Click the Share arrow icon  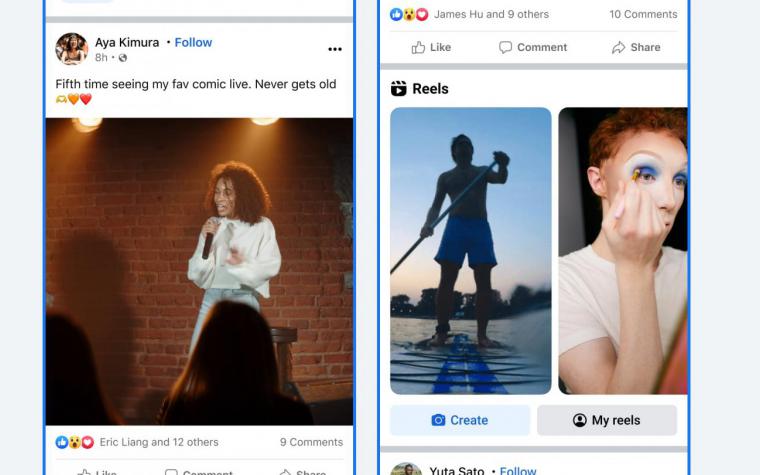(618, 48)
